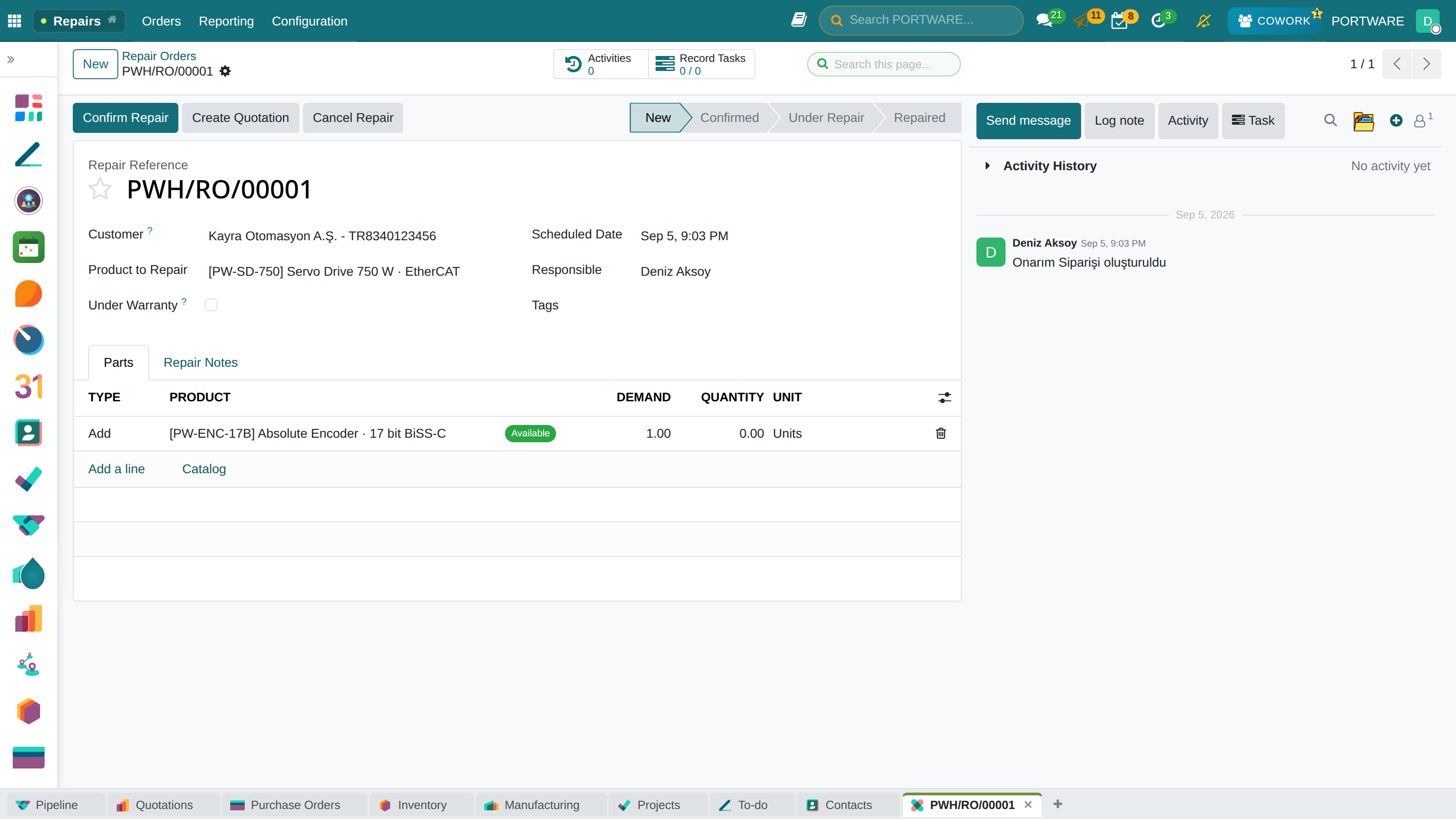Open the Catalog link
1456x819 pixels.
pos(203,469)
